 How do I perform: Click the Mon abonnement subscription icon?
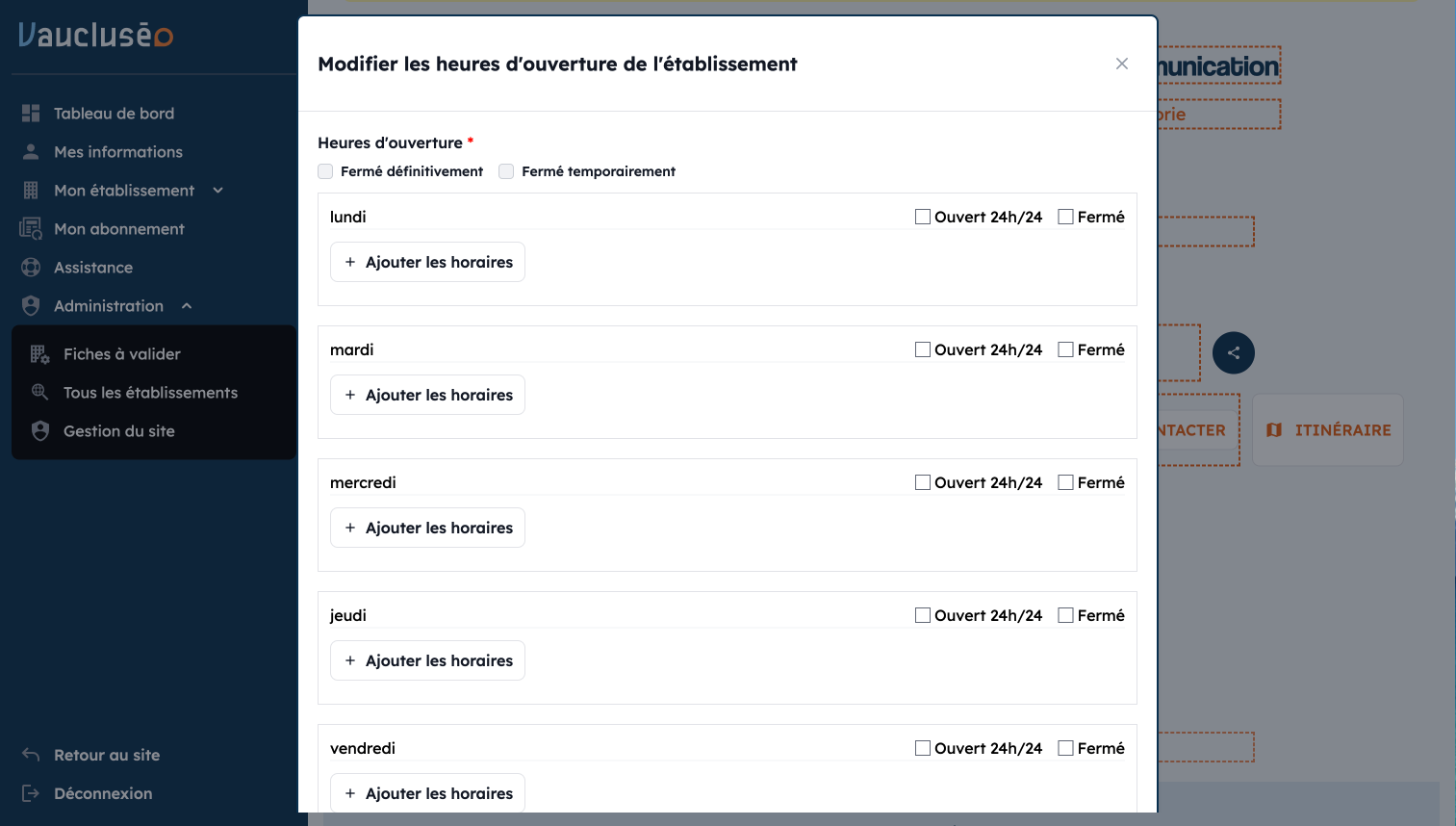[x=31, y=229]
